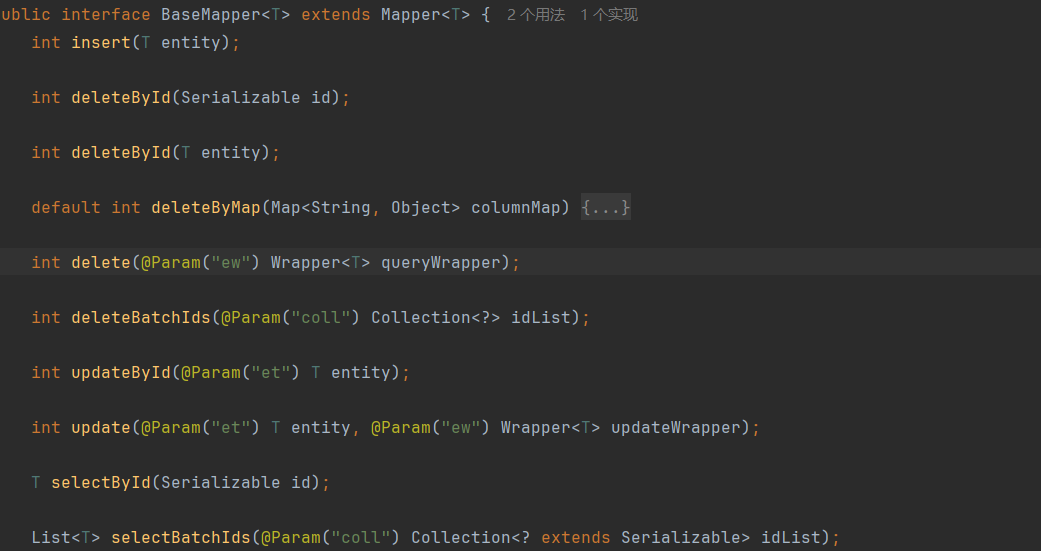Open the "1 个实现" implementations hint
The image size is (1041, 551).
click(x=609, y=15)
